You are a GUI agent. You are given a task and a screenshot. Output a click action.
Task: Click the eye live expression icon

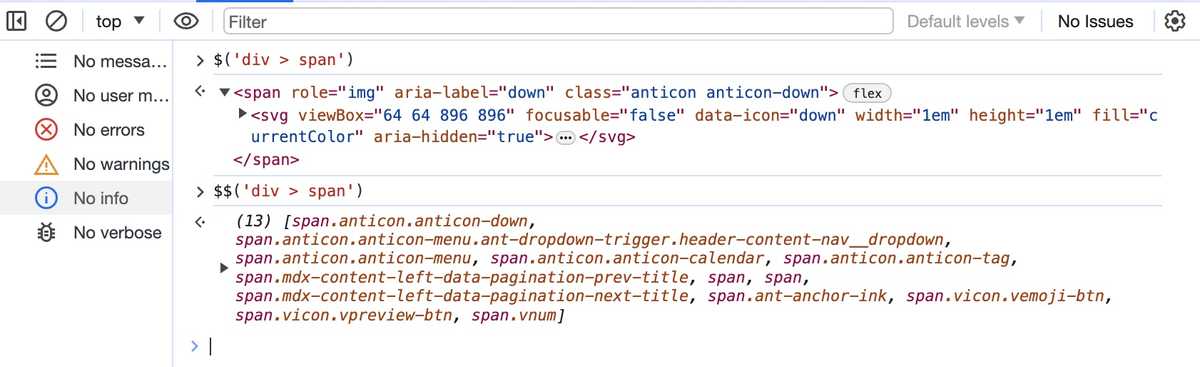(x=187, y=21)
